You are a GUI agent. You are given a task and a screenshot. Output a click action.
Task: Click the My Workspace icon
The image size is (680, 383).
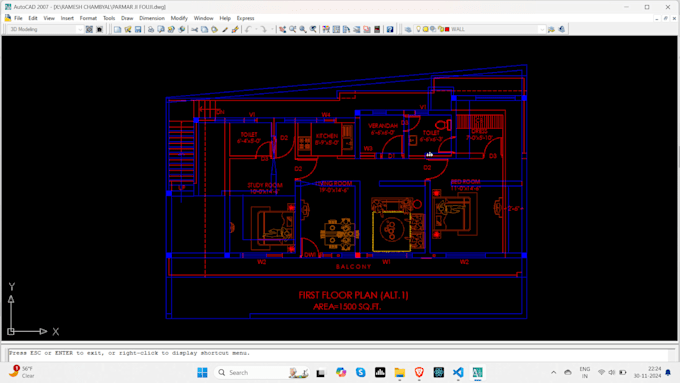click(x=99, y=29)
